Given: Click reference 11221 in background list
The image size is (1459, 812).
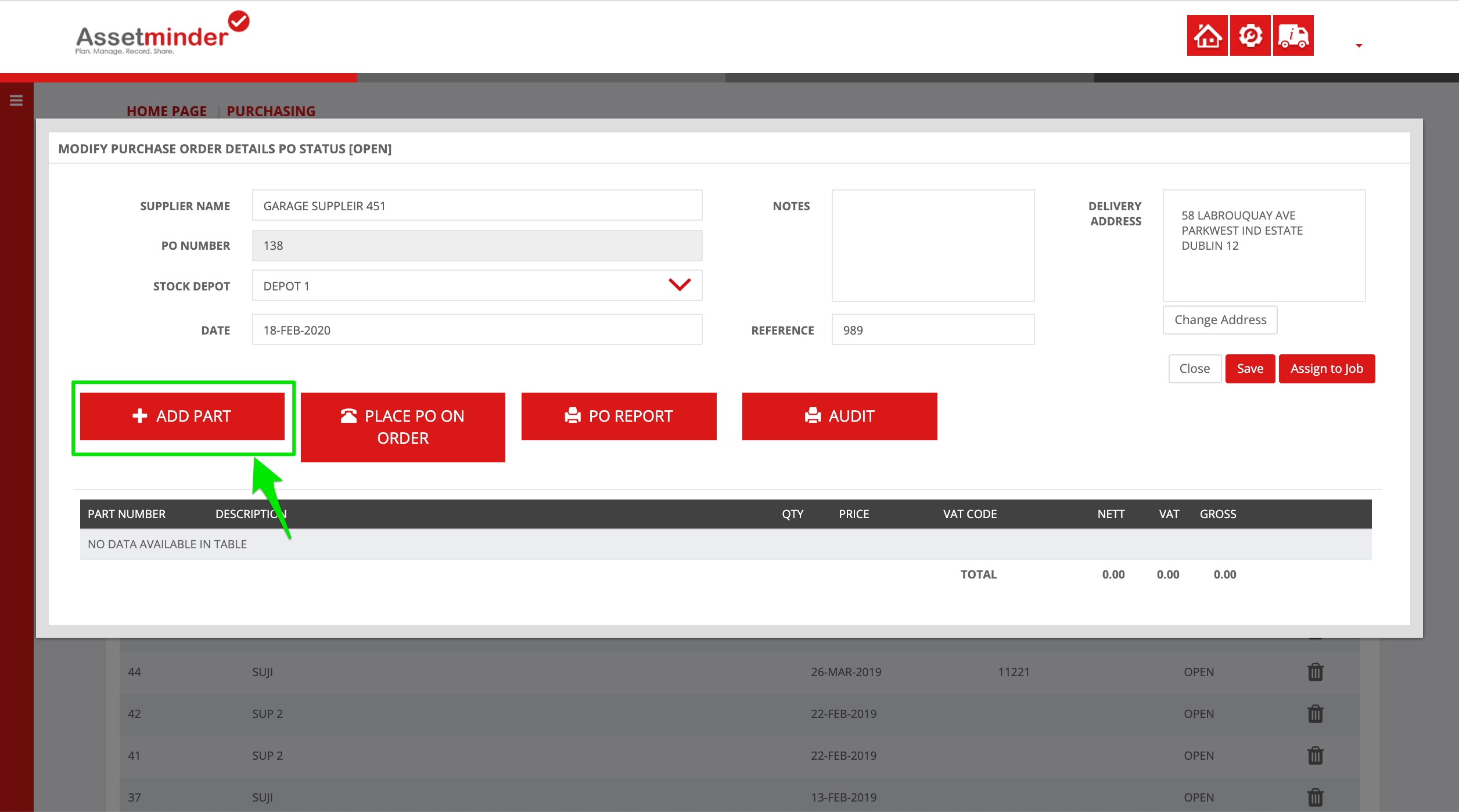Looking at the screenshot, I should click(1014, 672).
